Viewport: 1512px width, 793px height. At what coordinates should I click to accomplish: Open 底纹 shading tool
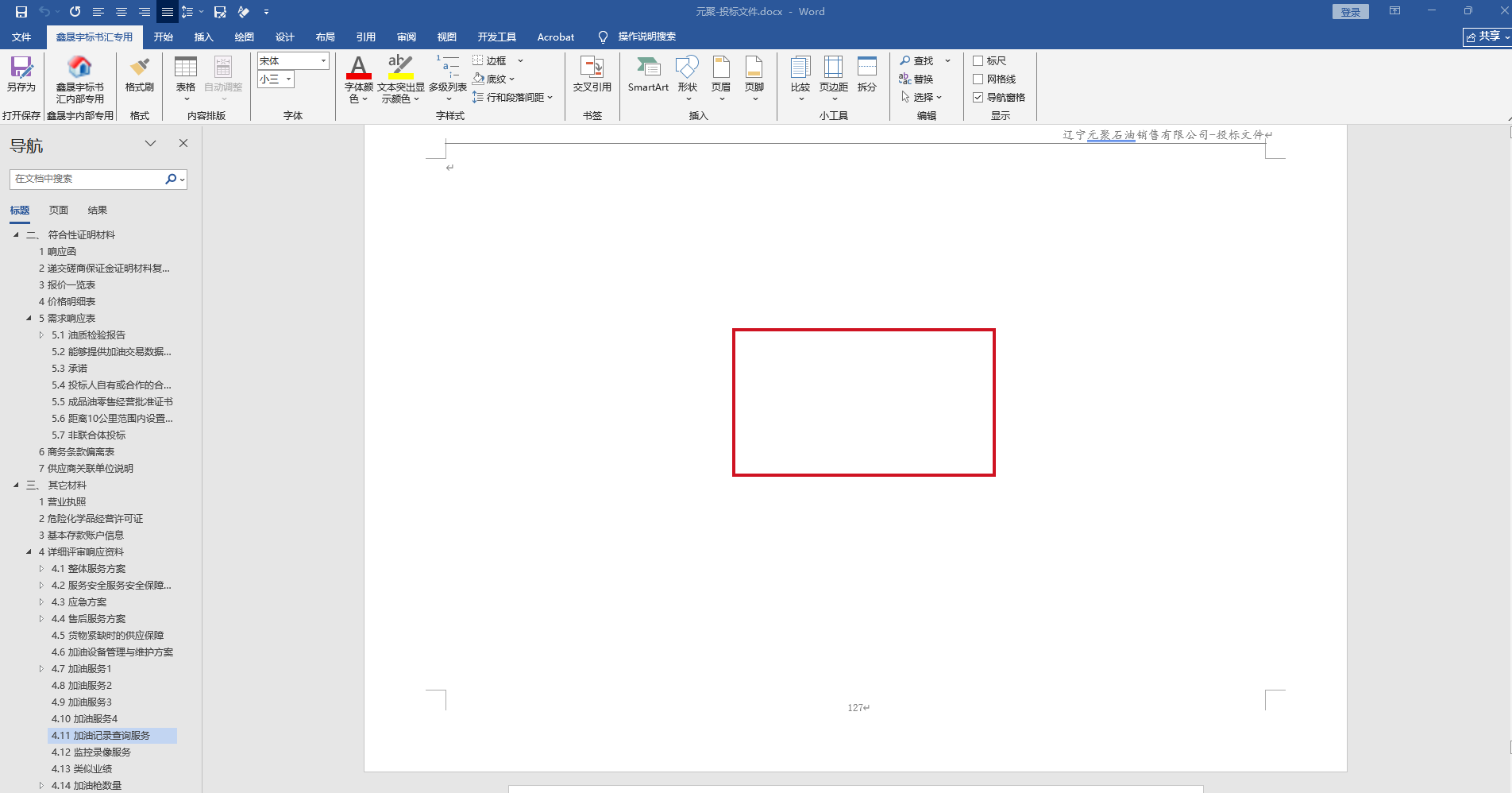coord(493,79)
